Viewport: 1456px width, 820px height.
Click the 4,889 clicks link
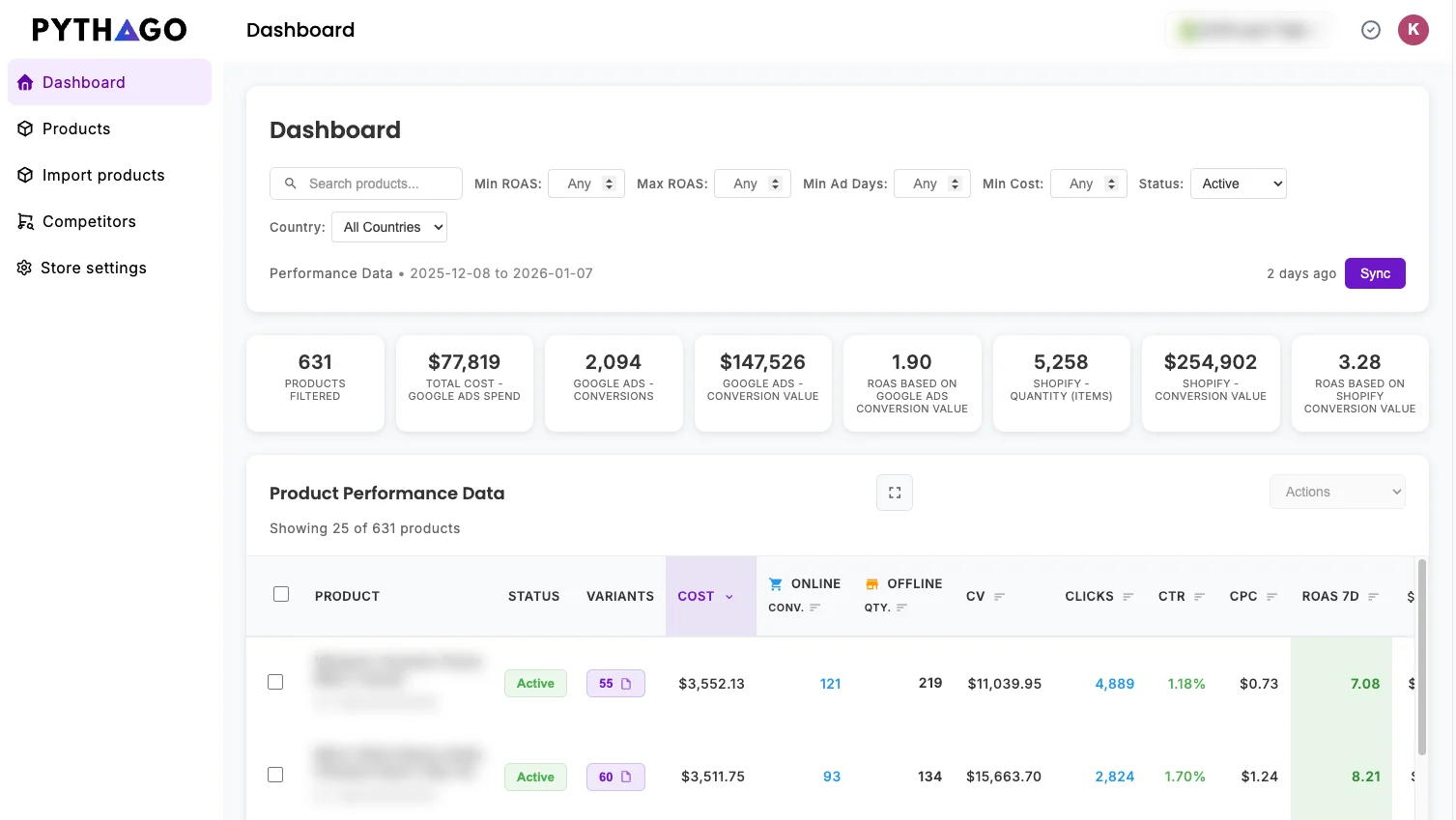[1115, 684]
